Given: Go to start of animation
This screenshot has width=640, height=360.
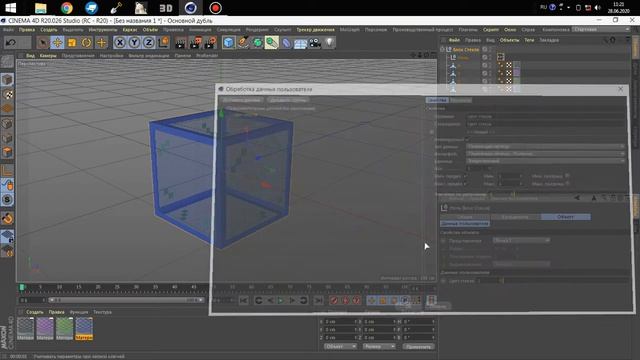Looking at the screenshot, I should (x=243, y=301).
